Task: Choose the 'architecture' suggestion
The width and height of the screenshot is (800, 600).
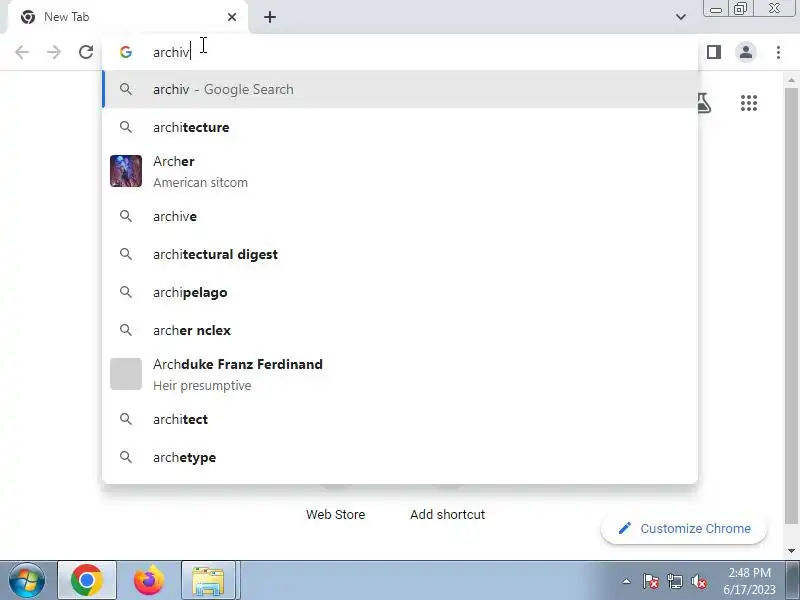Action: point(400,127)
